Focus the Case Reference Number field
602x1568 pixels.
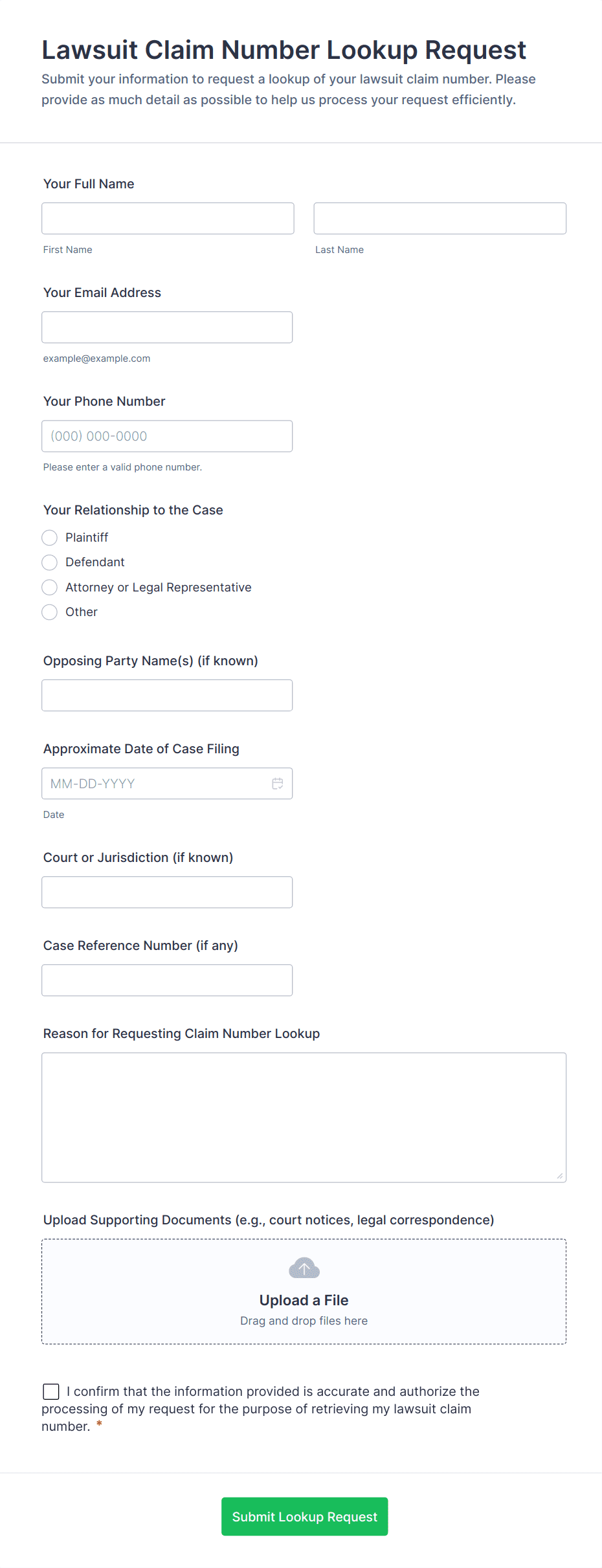click(167, 980)
